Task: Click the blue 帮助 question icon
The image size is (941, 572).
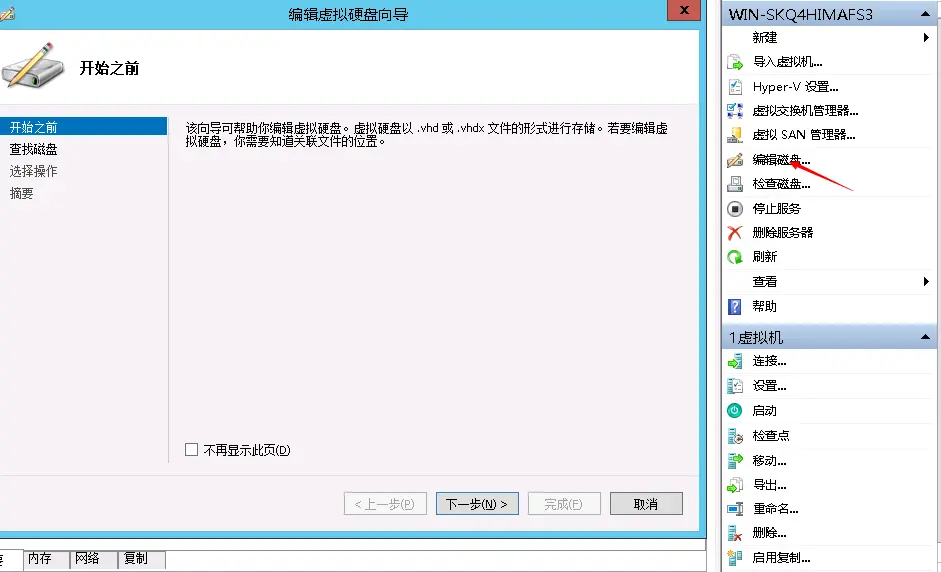Action: tap(735, 307)
